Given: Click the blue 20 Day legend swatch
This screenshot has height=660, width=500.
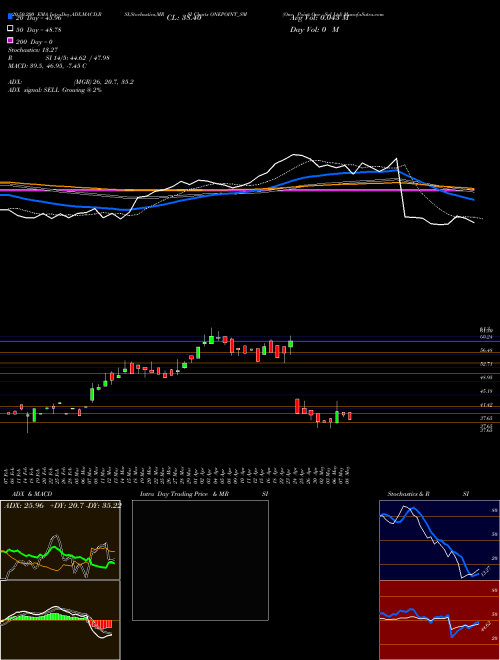Looking at the screenshot, I should pos(10,16).
